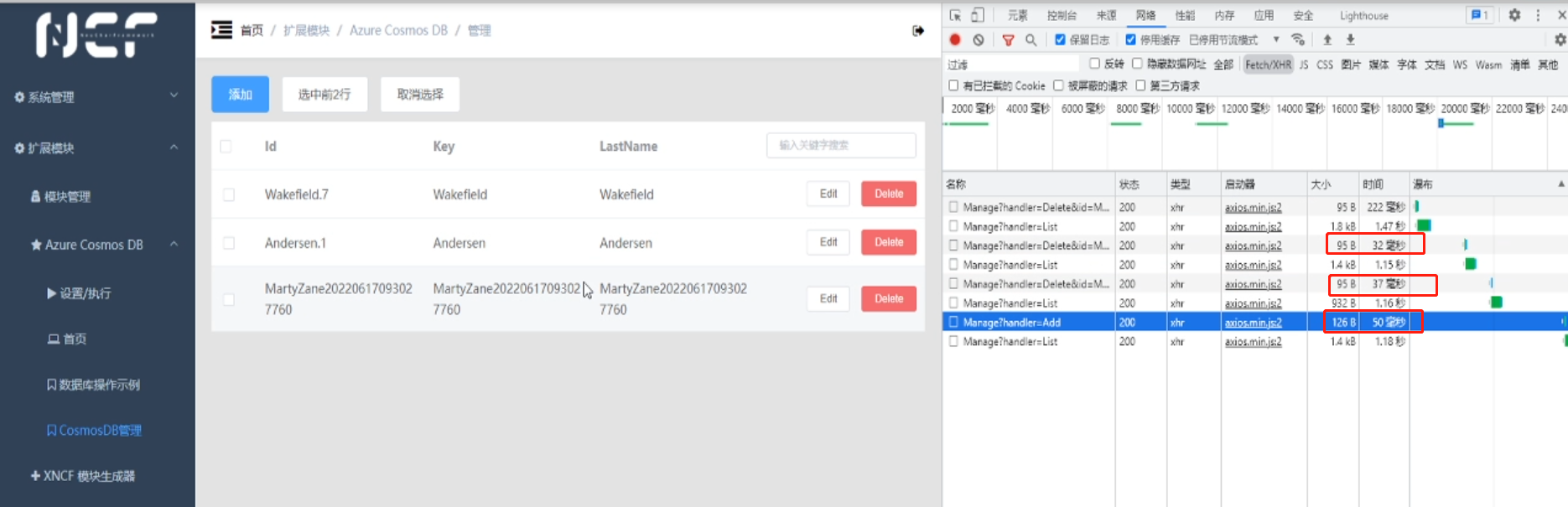Open network panel settings gear icon
The width and height of the screenshot is (1568, 507).
(x=1560, y=39)
